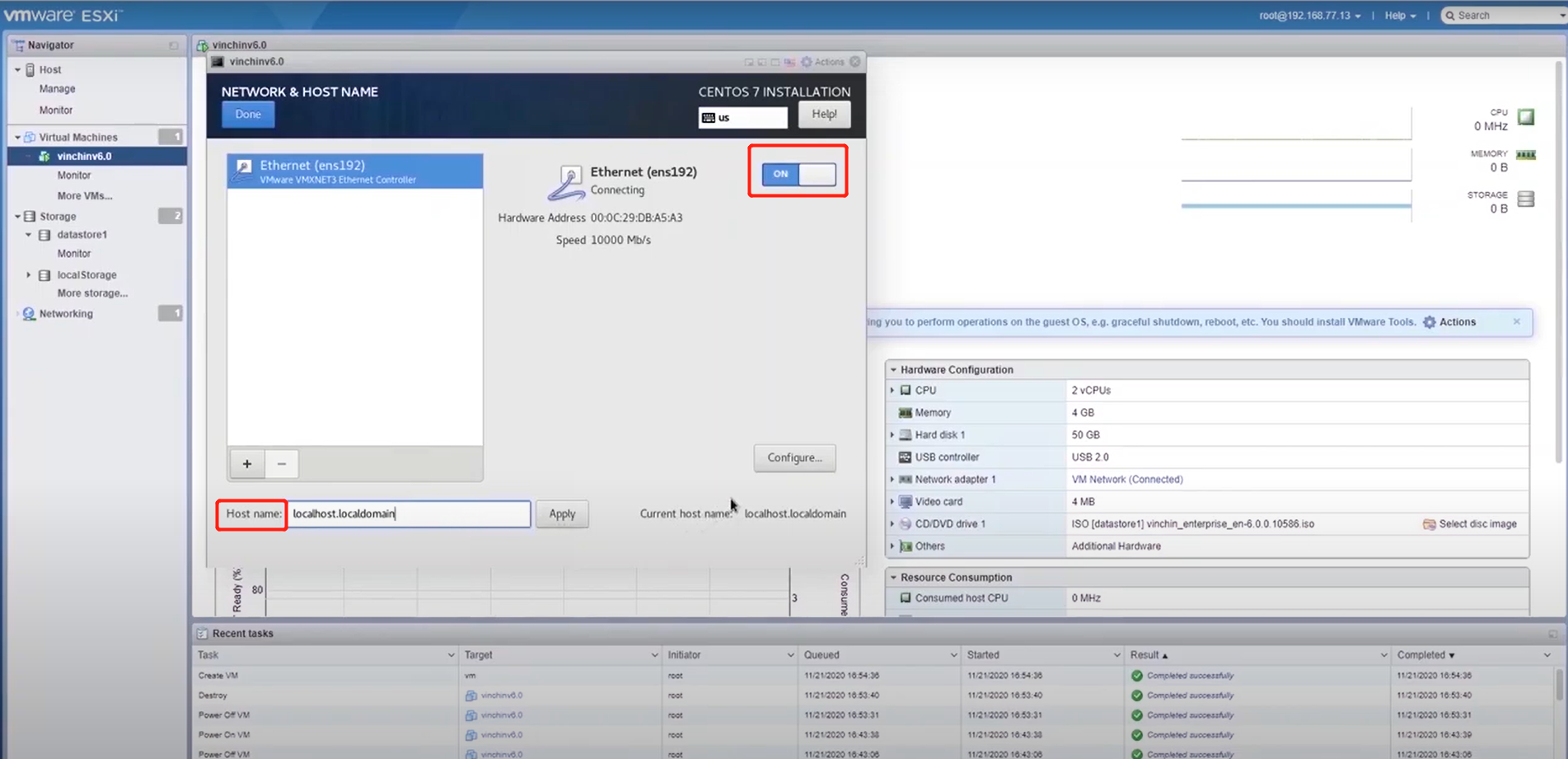Open the Networking section

pyautogui.click(x=66, y=314)
